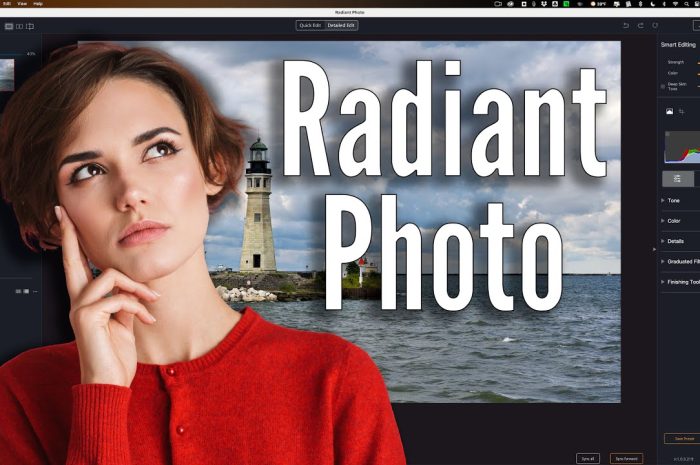Click the Sync all button

[x=588, y=458]
